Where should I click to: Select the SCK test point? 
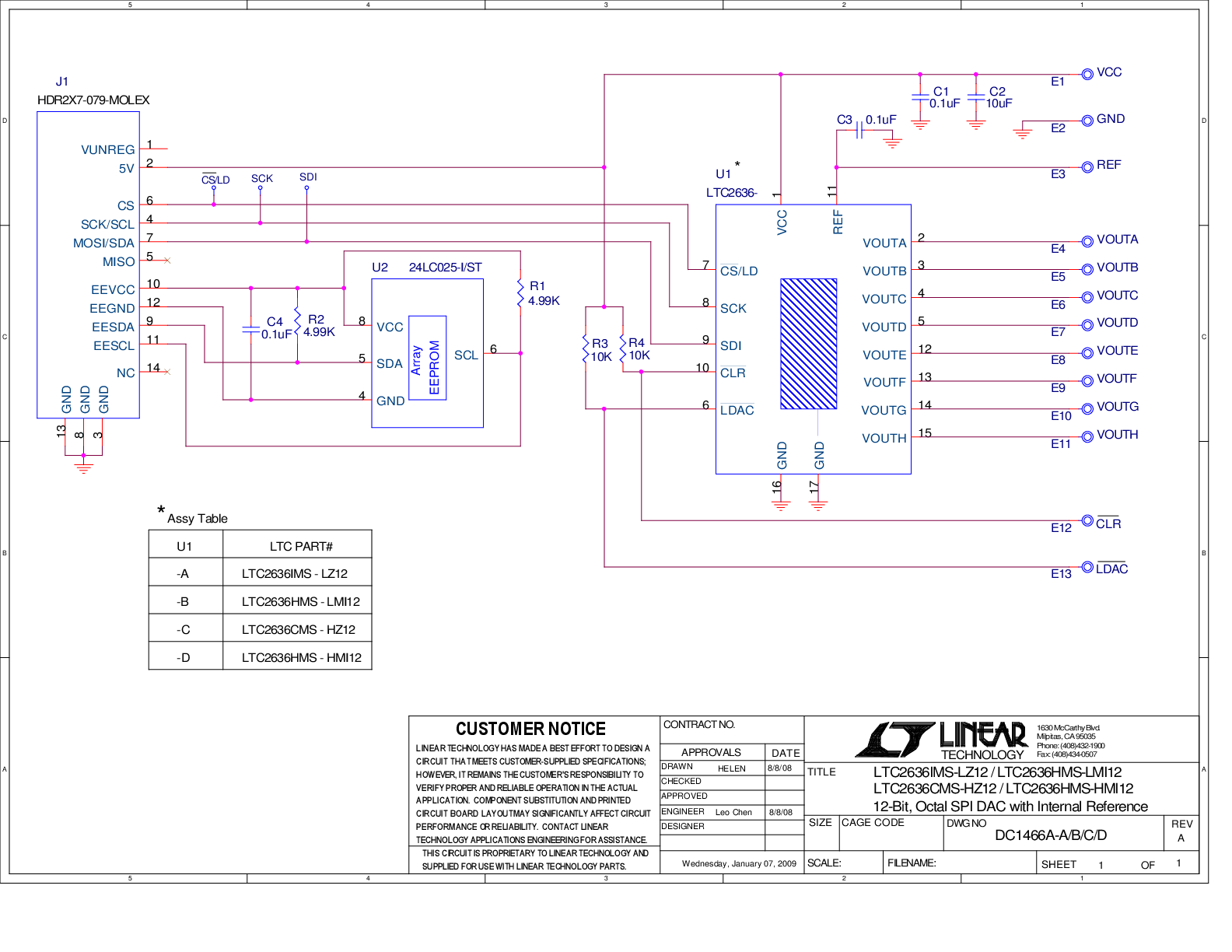(x=261, y=187)
